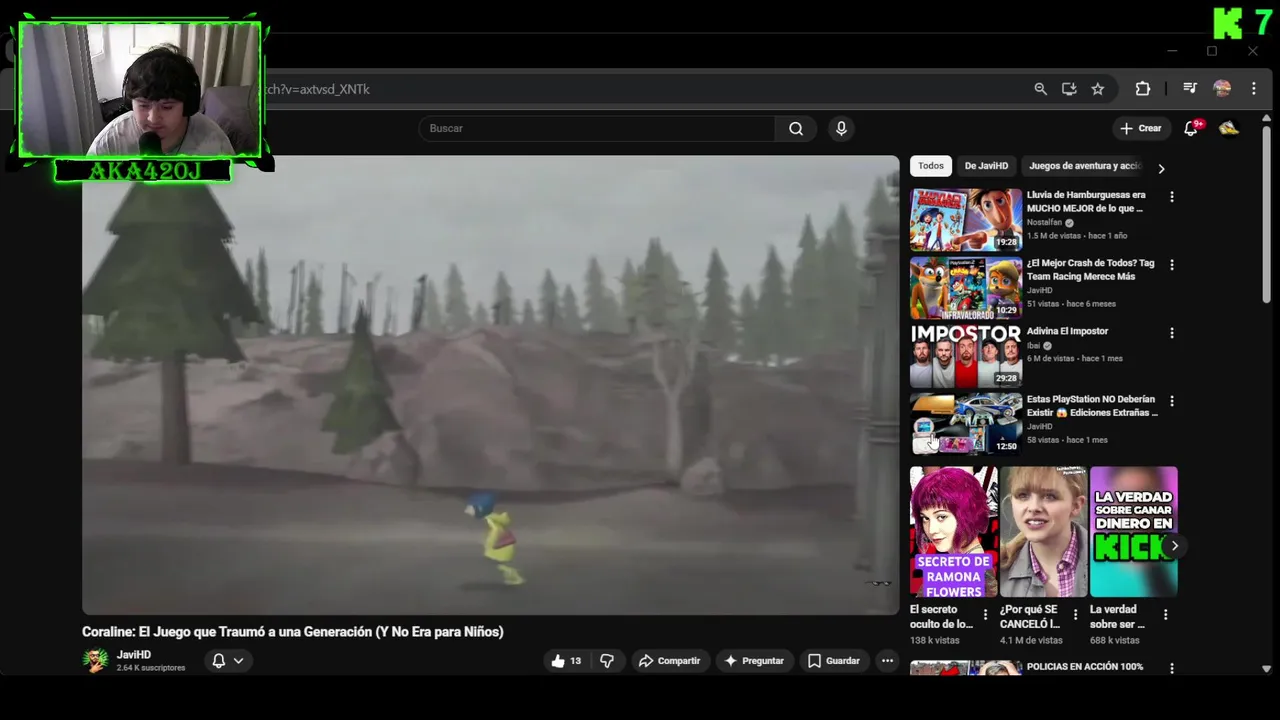The image size is (1280, 720).
Task: Open ¿El Mejor Crash de Todos? title
Action: [x=1090, y=270]
